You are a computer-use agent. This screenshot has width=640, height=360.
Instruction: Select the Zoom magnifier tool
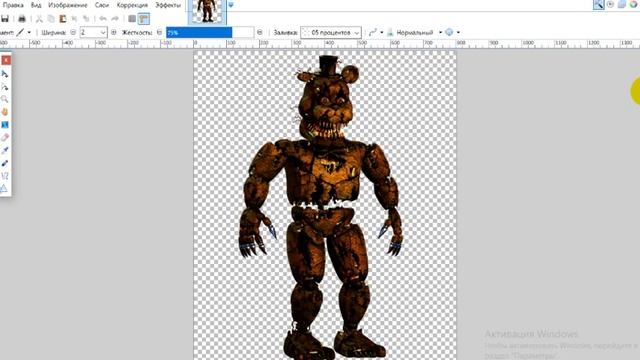[5, 99]
